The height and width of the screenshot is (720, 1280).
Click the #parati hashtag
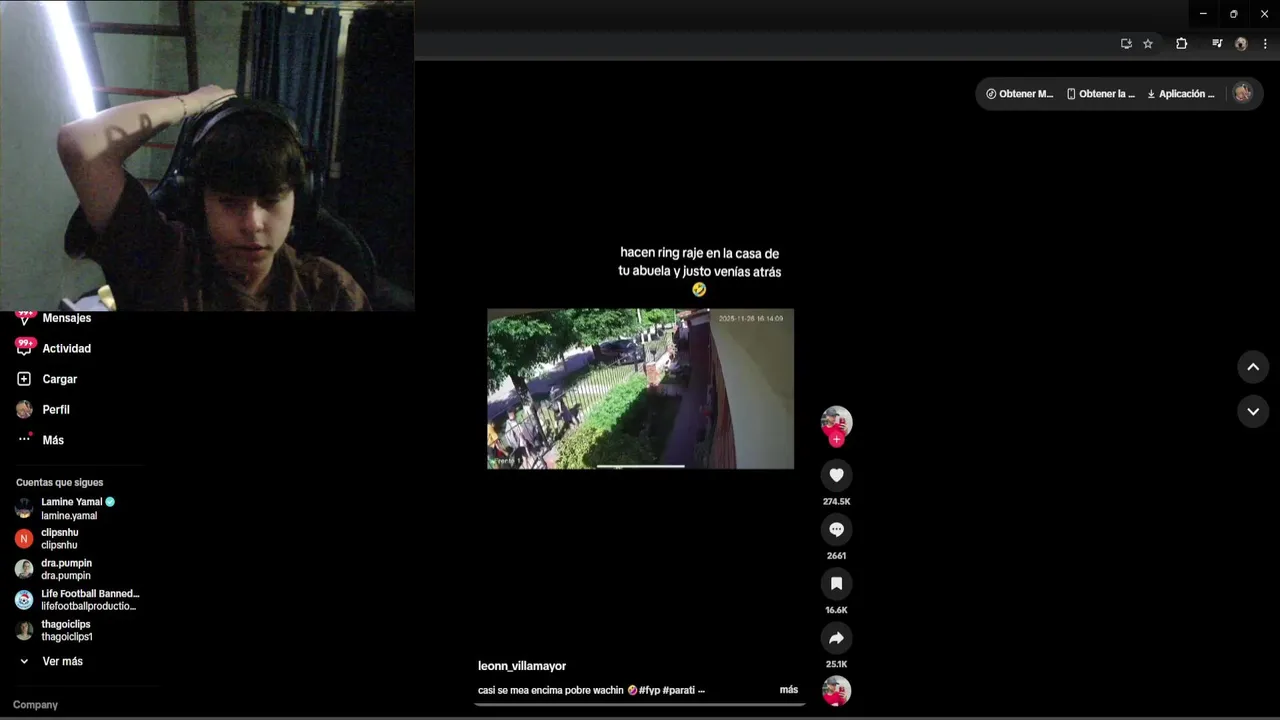678,690
